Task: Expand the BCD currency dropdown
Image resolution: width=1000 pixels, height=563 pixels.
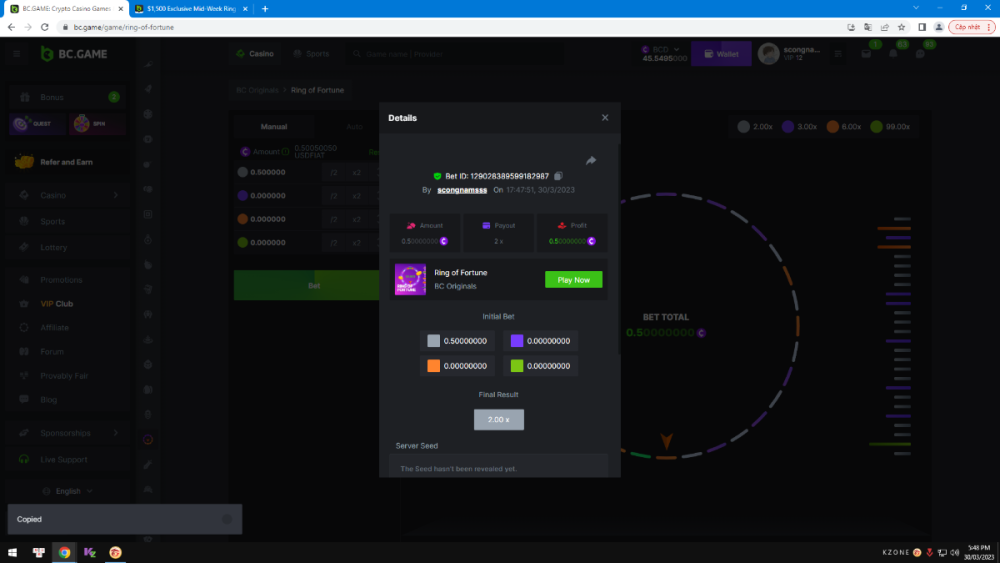Action: [x=676, y=49]
